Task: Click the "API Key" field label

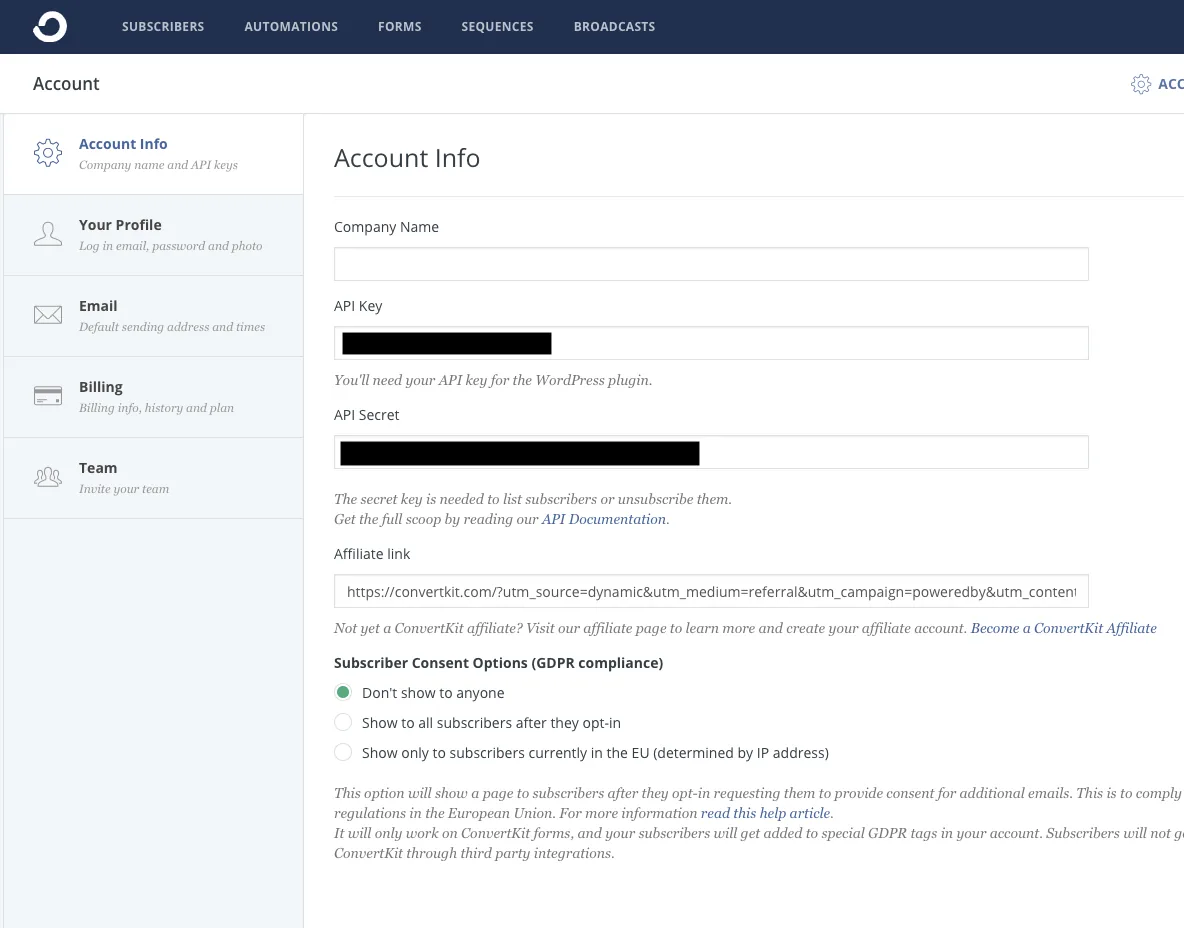Action: point(358,307)
